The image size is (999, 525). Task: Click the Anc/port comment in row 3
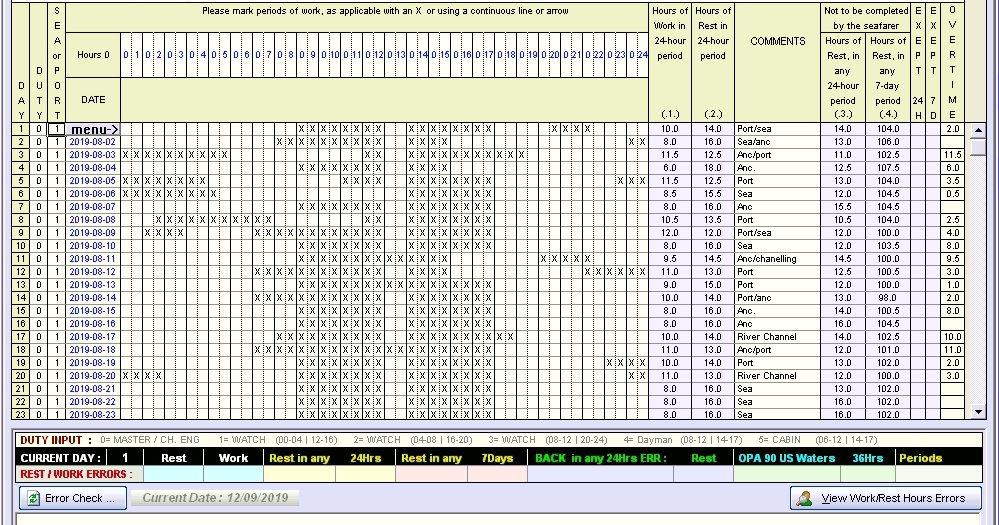click(x=778, y=155)
